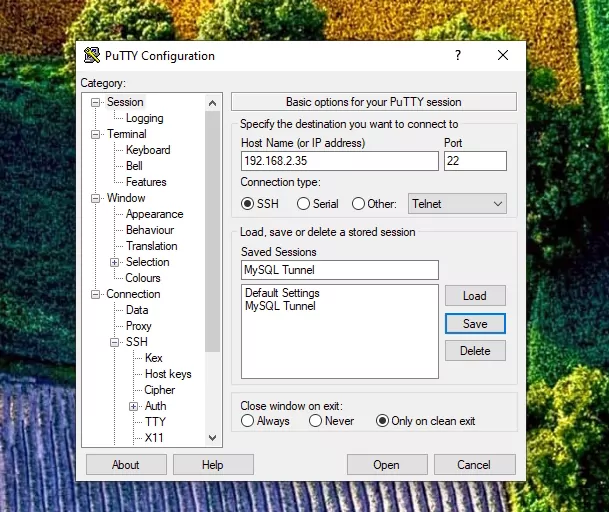
Task: Collapse the Window tree node
Action: click(x=95, y=198)
